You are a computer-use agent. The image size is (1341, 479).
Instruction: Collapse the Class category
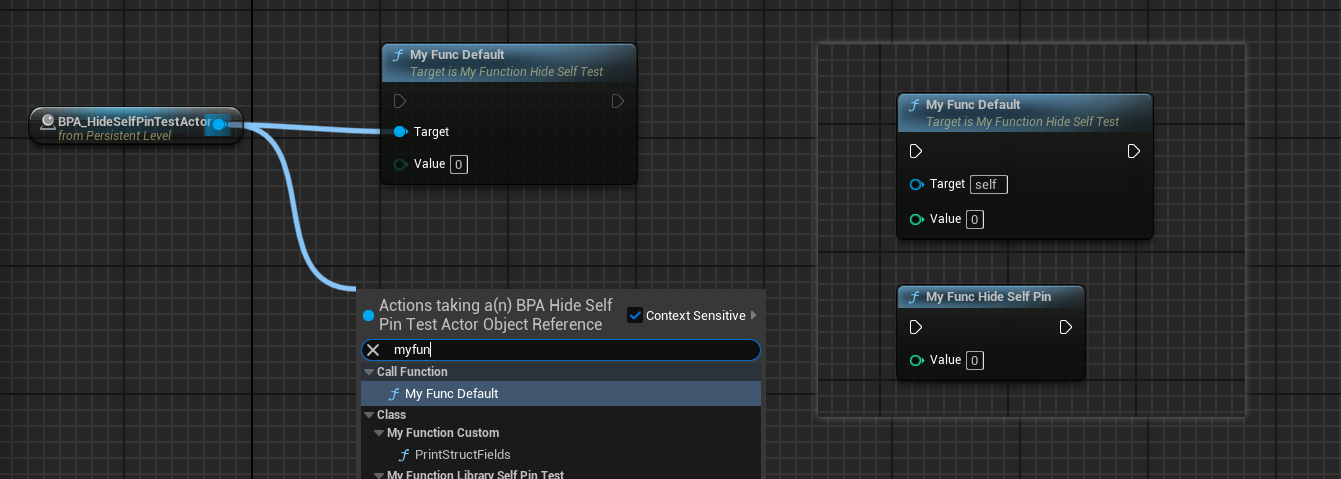coord(368,415)
